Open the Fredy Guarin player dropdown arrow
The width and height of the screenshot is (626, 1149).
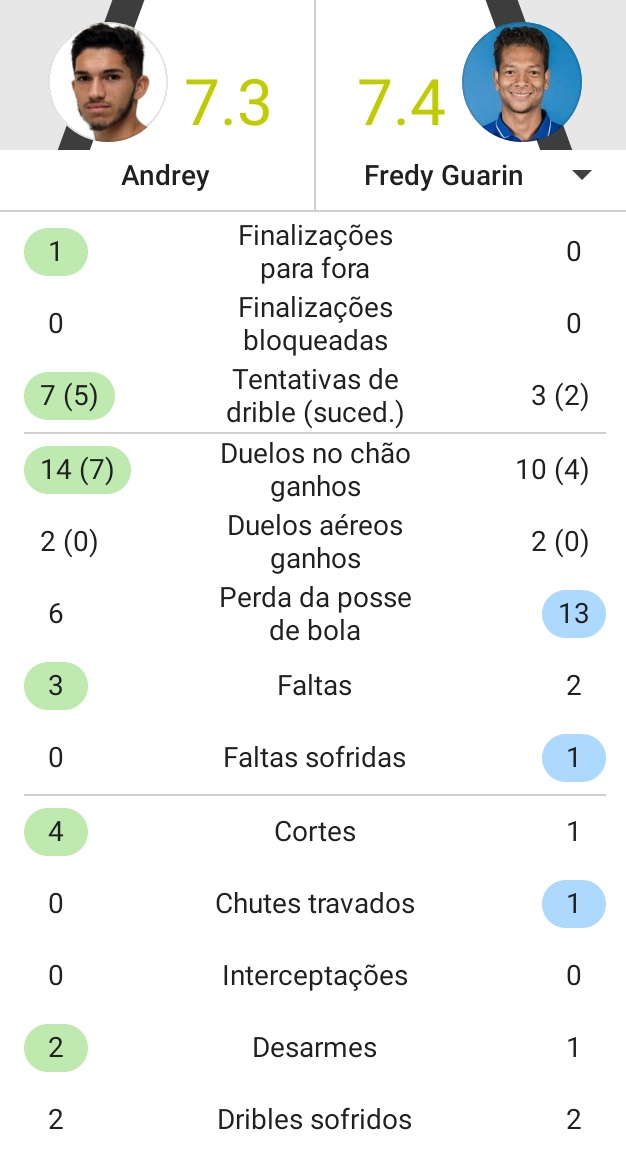(x=581, y=176)
